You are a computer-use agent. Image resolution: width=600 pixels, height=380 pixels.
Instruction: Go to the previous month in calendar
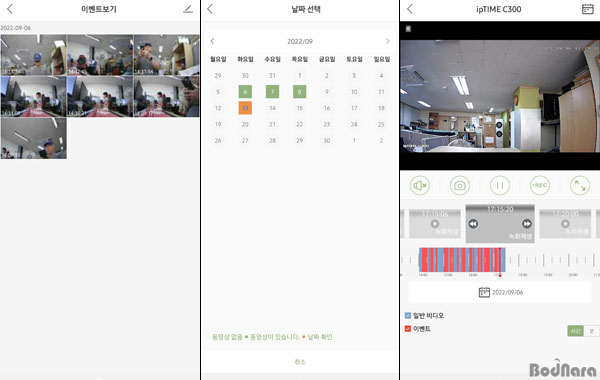tap(212, 41)
